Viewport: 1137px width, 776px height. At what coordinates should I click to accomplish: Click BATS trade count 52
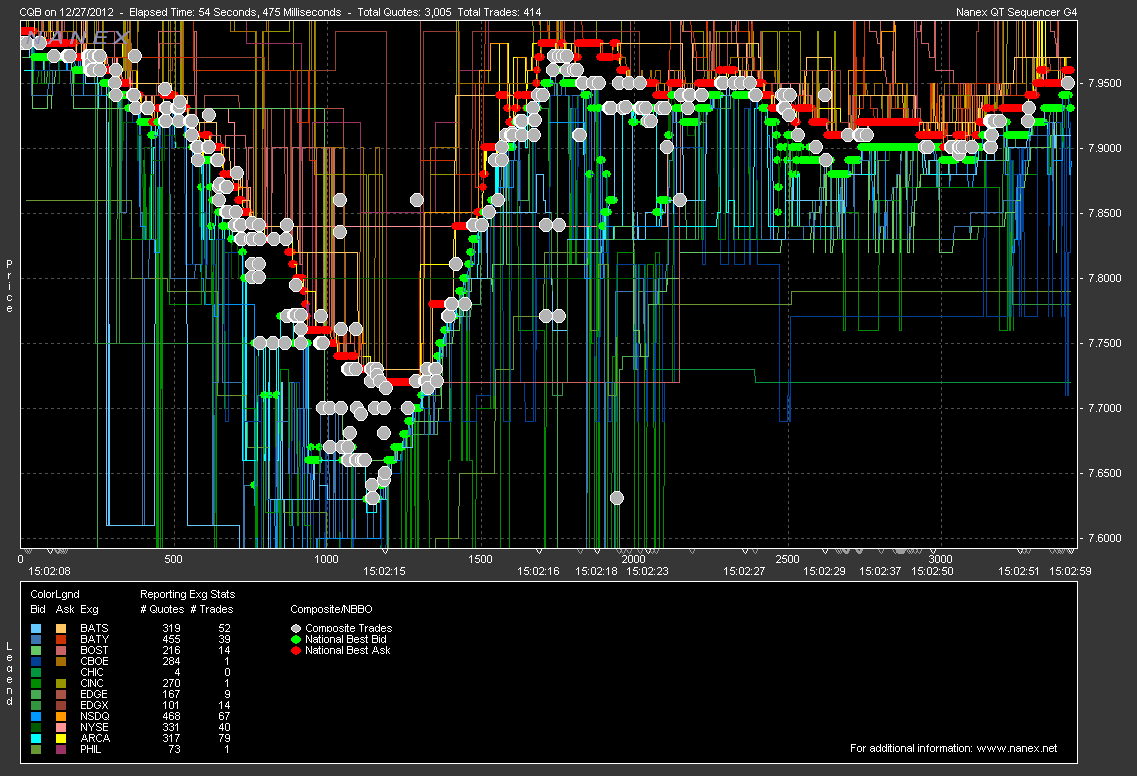coord(224,628)
